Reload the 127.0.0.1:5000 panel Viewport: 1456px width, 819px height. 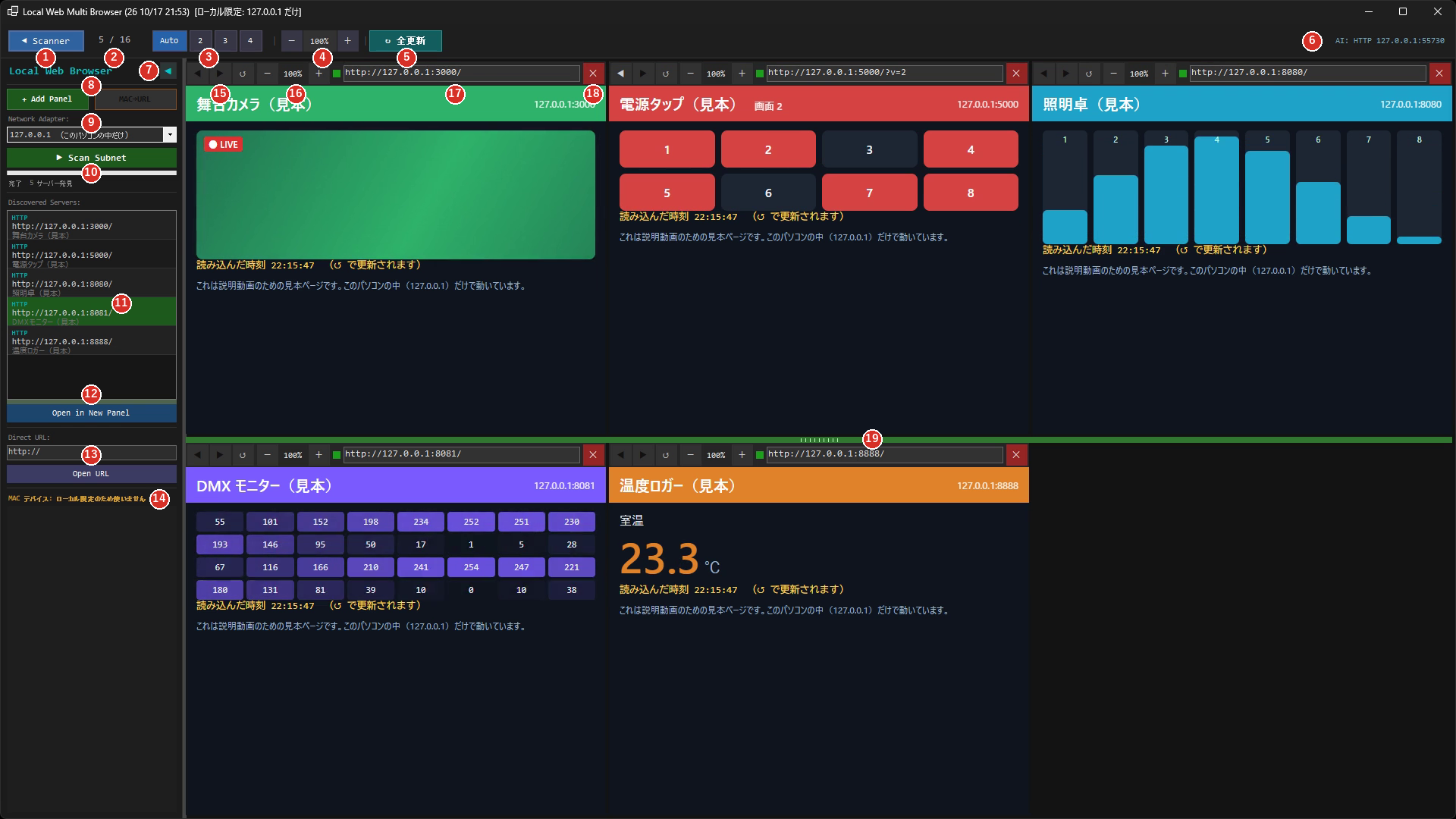click(666, 74)
